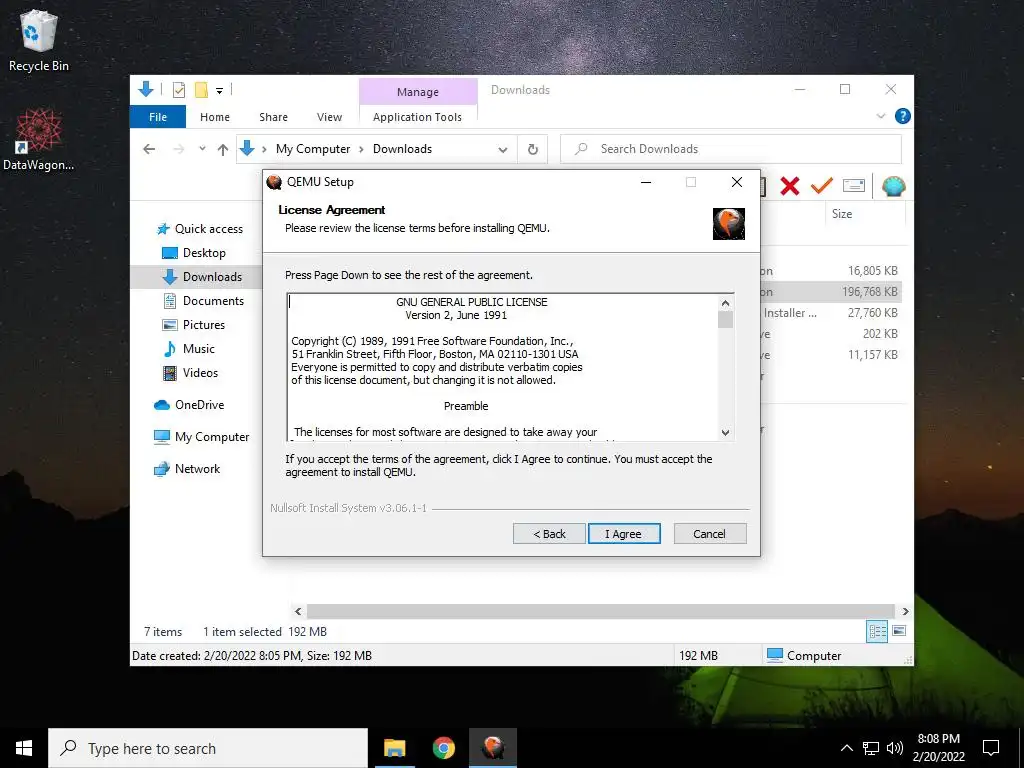Launch Chrome from the taskbar
The width and height of the screenshot is (1024, 768).
click(x=443, y=748)
